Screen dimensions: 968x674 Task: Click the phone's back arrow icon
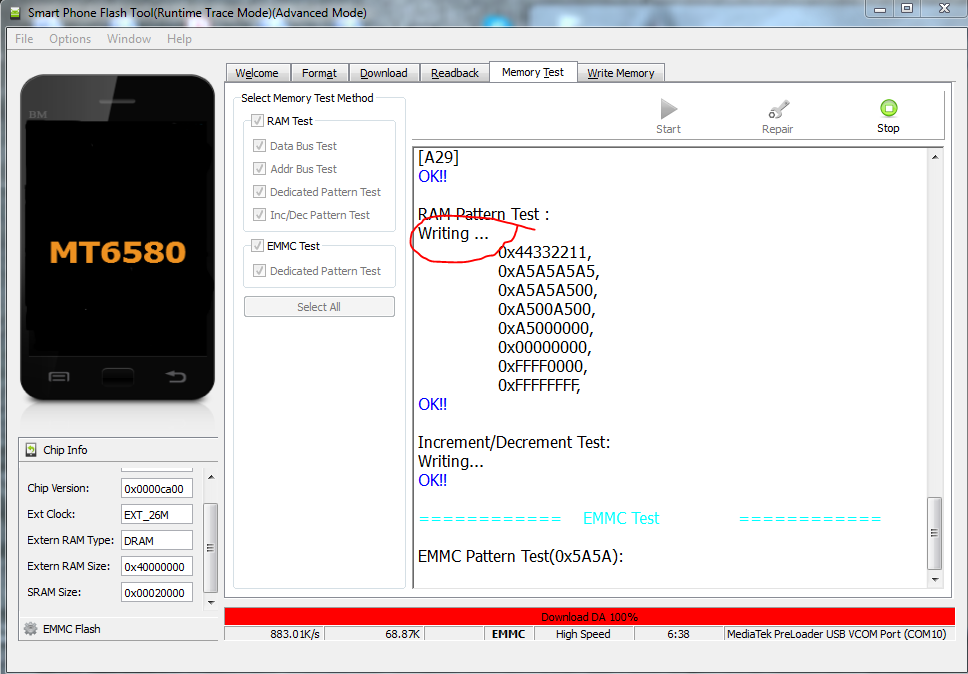pos(175,376)
